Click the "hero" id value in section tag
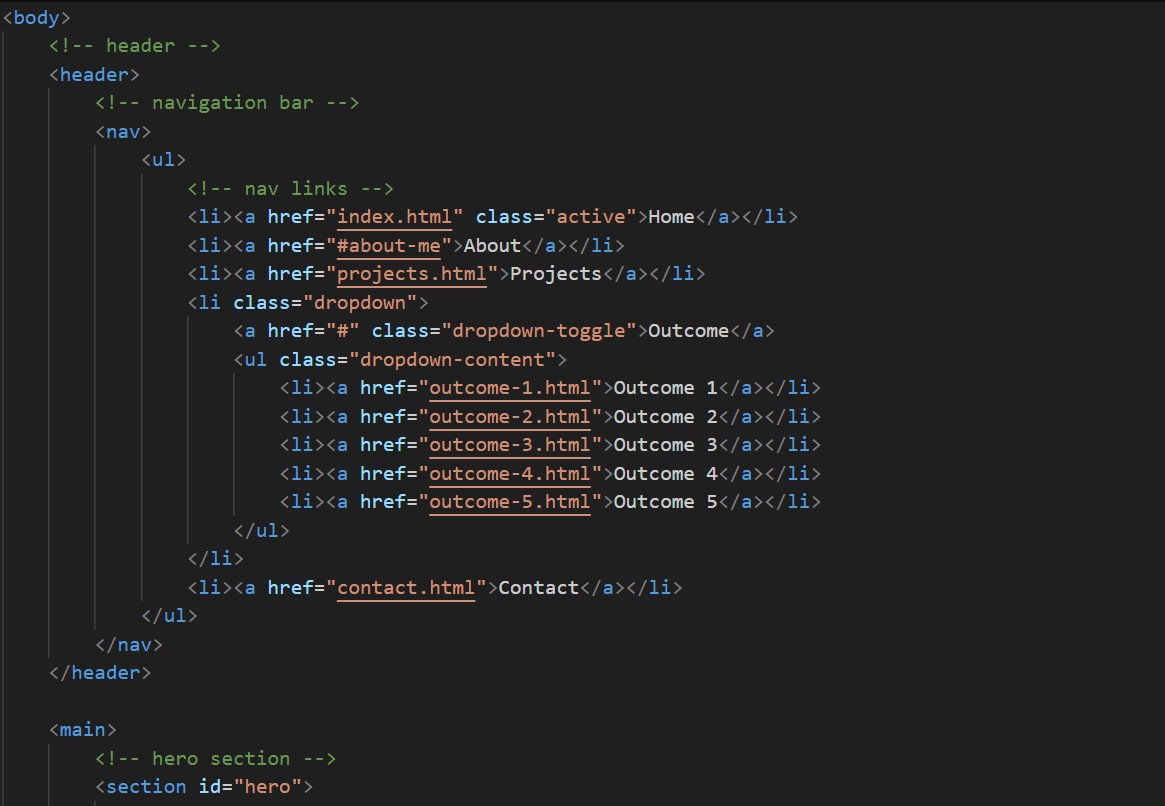Viewport: 1165px width, 806px height. point(267,787)
